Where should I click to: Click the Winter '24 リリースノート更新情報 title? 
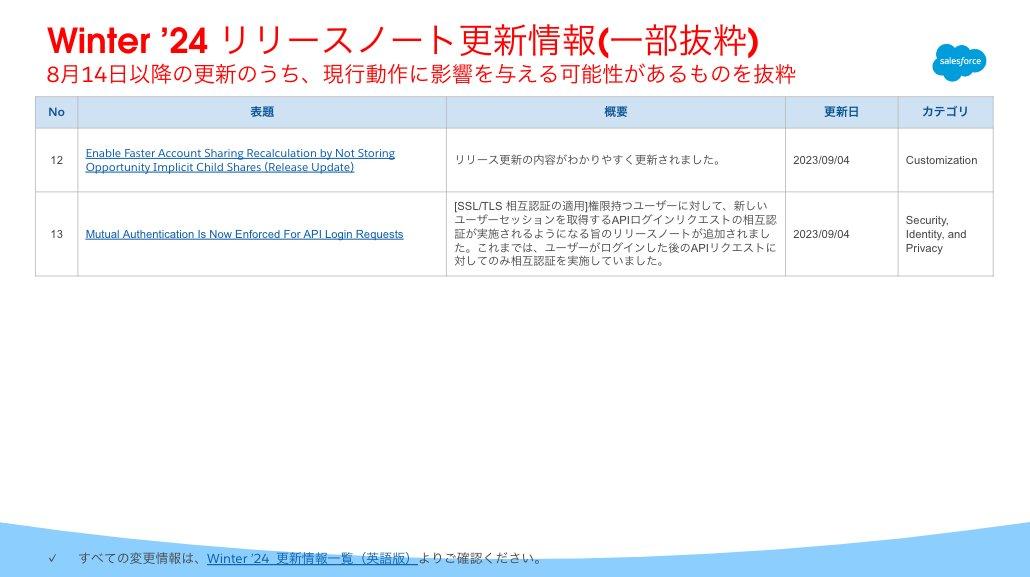[403, 41]
